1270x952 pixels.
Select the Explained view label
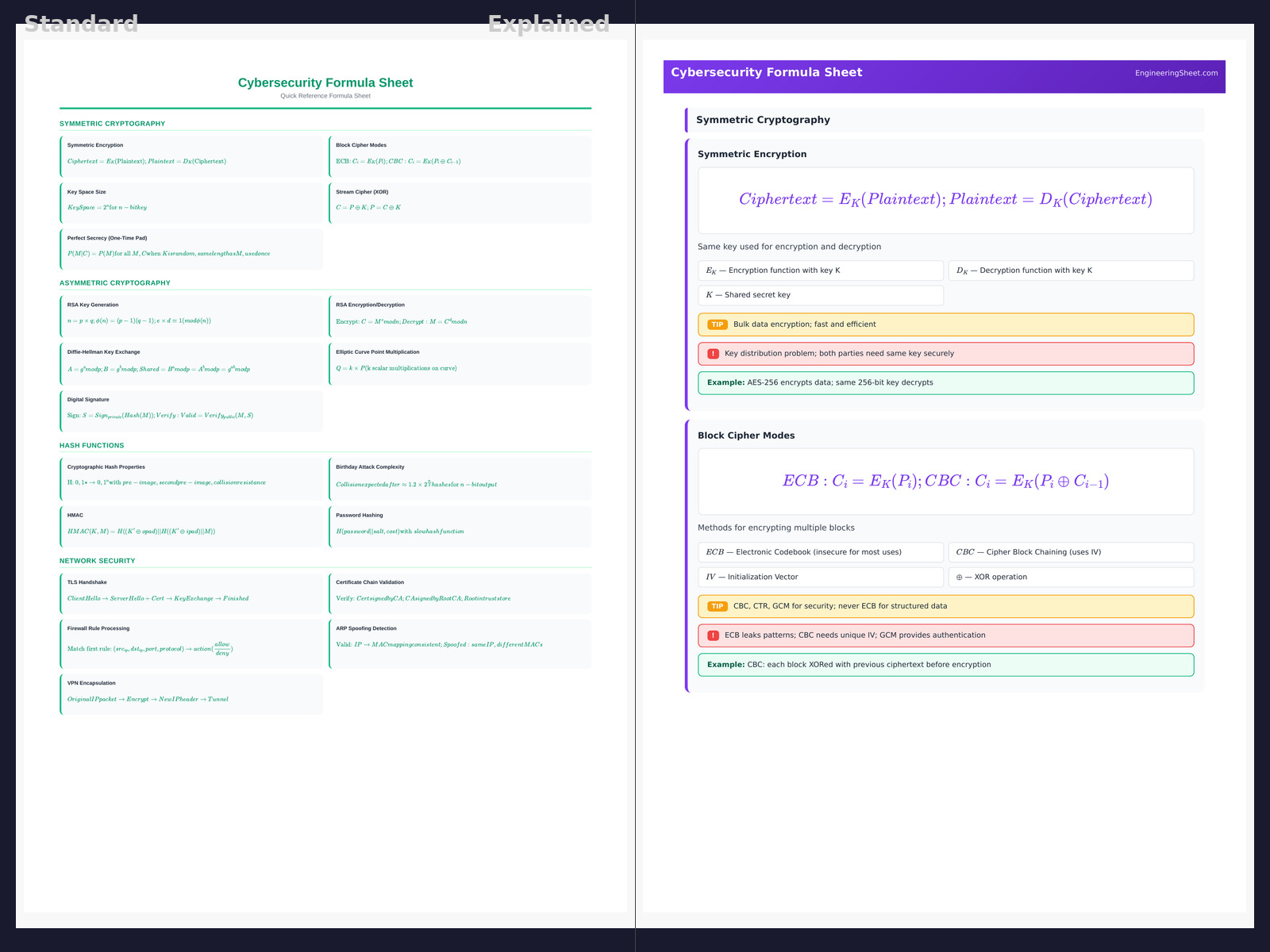point(548,24)
